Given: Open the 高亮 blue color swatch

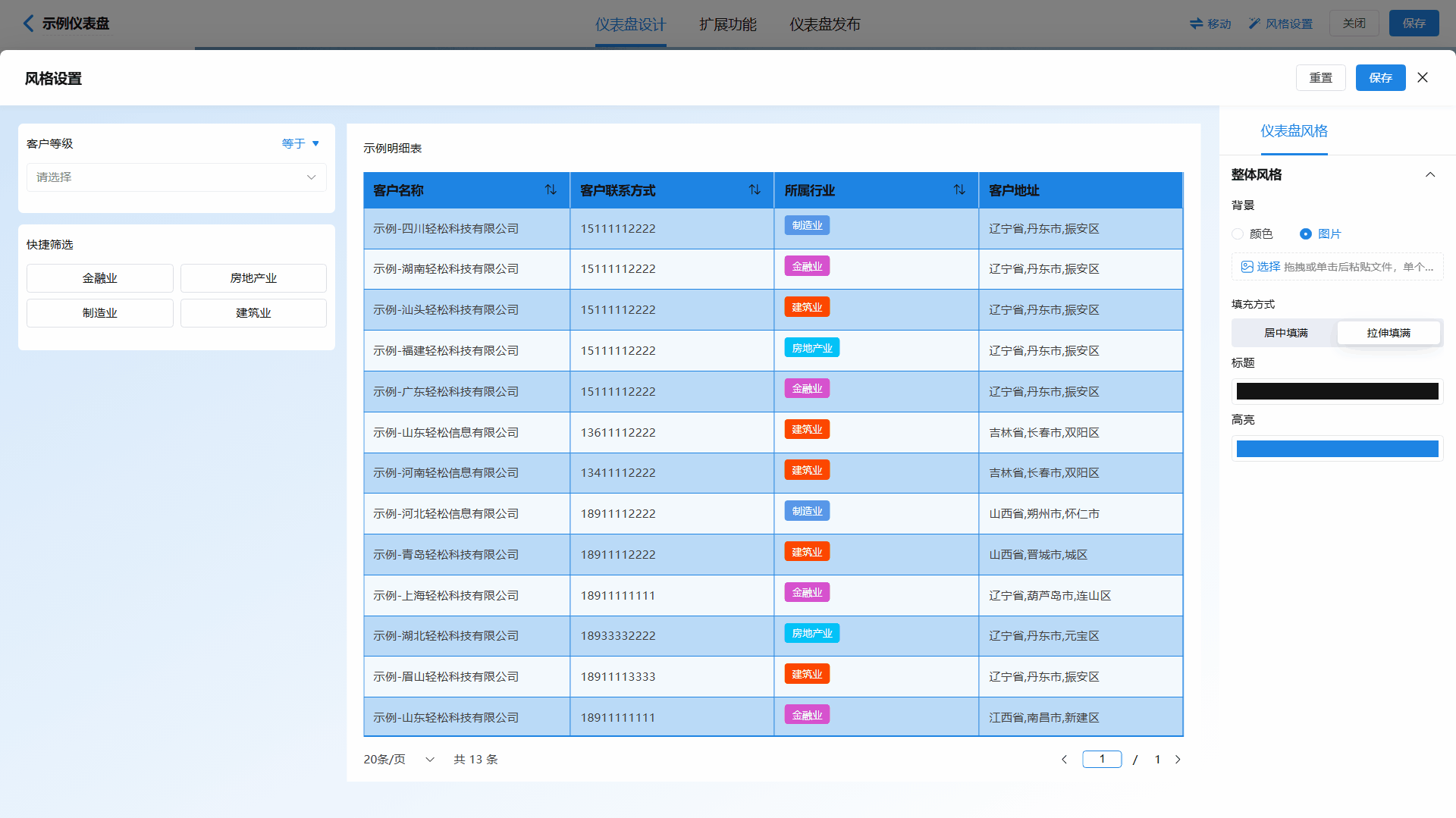Looking at the screenshot, I should 1337,449.
